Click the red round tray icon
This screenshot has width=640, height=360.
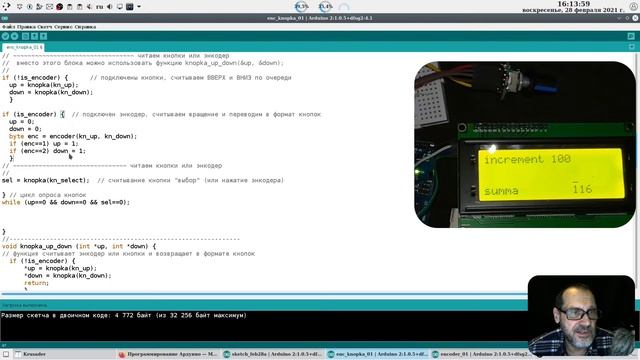tap(60, 7)
